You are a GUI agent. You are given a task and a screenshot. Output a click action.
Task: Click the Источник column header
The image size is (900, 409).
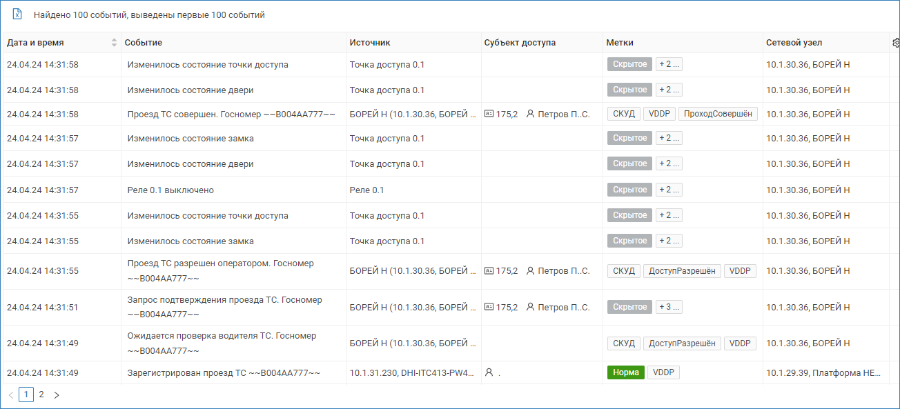(370, 42)
